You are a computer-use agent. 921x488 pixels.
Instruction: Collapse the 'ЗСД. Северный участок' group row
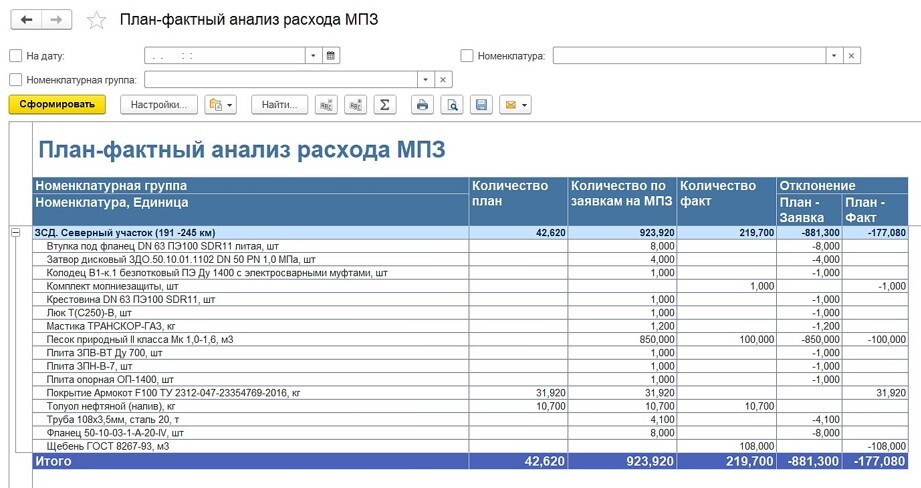coord(15,232)
